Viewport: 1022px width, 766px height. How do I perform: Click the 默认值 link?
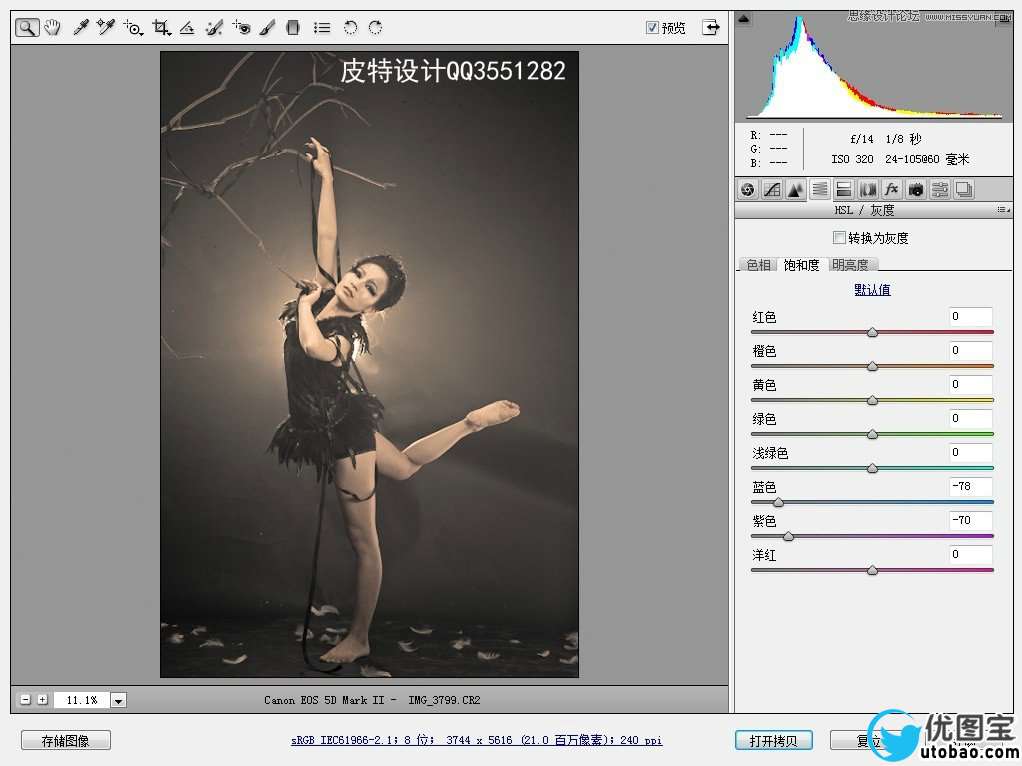(872, 290)
